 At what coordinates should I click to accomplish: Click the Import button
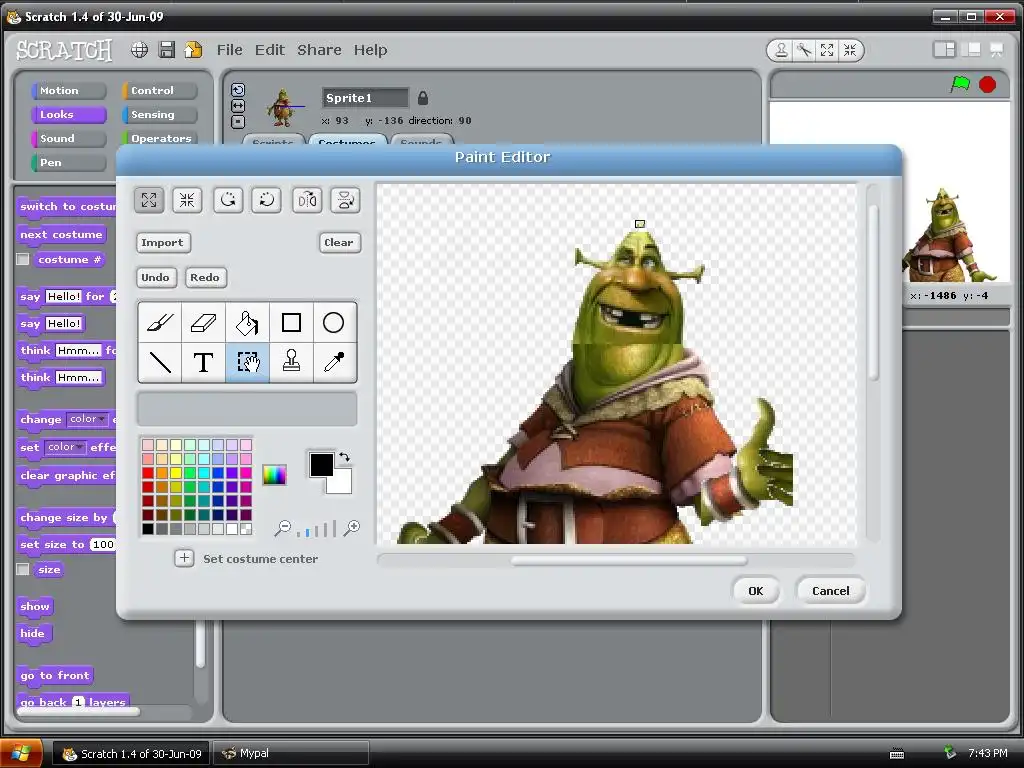(x=163, y=242)
